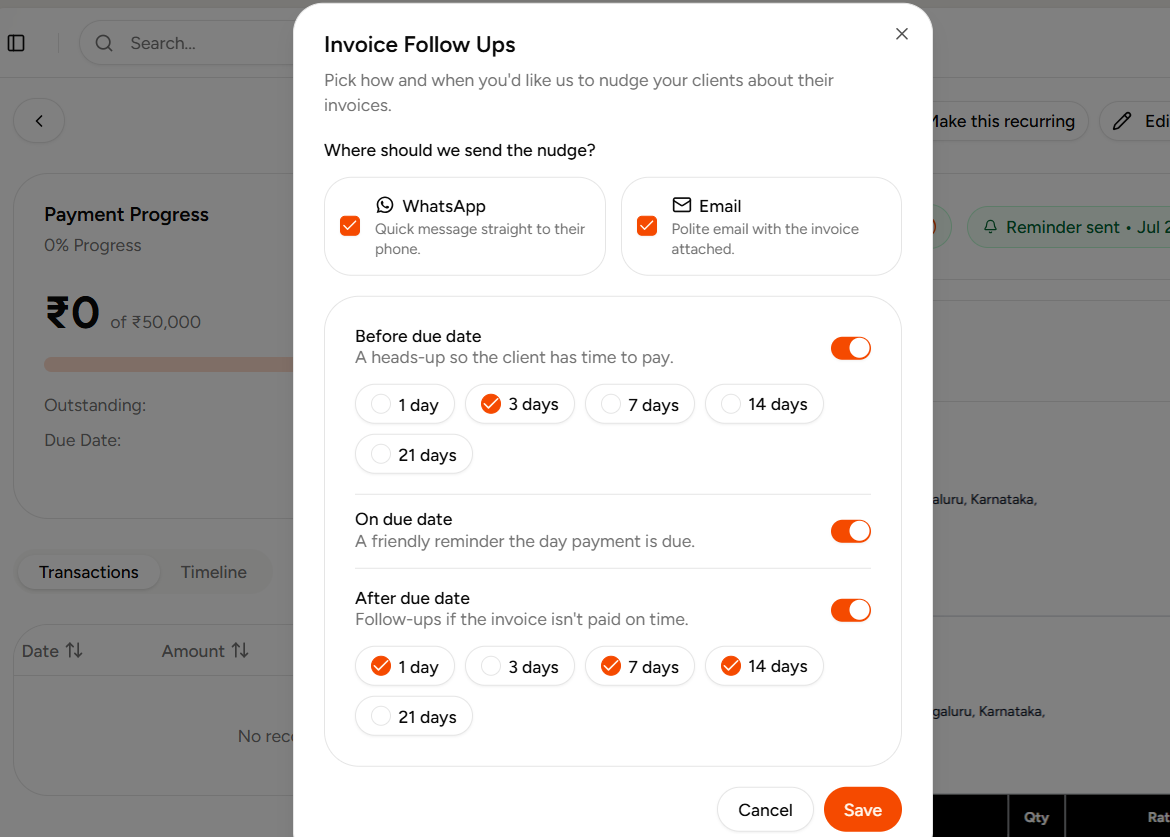This screenshot has width=1170, height=837.
Task: Click the pencil Edit icon
Action: click(1121, 121)
